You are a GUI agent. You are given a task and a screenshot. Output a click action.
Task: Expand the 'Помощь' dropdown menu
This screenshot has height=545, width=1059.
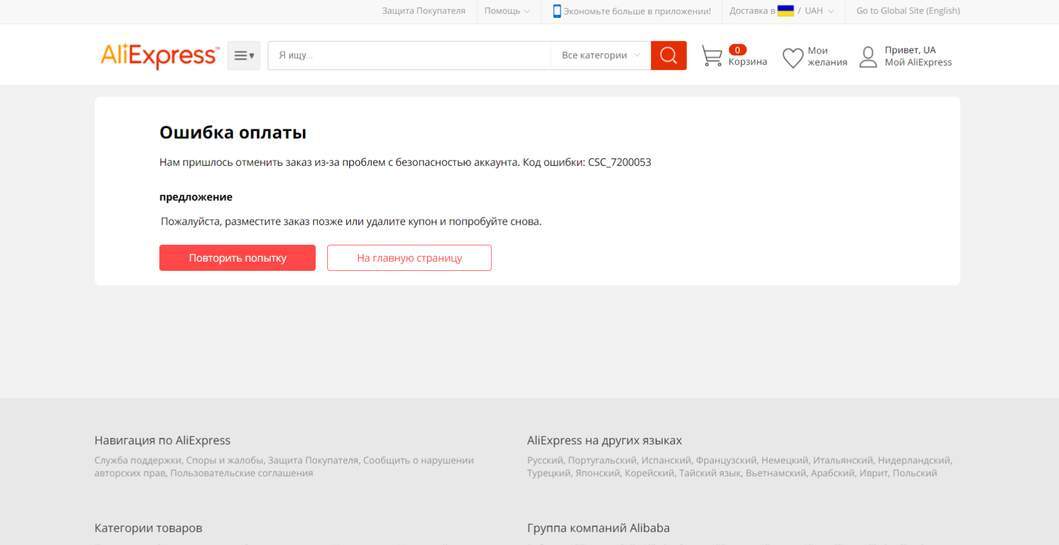pyautogui.click(x=507, y=11)
